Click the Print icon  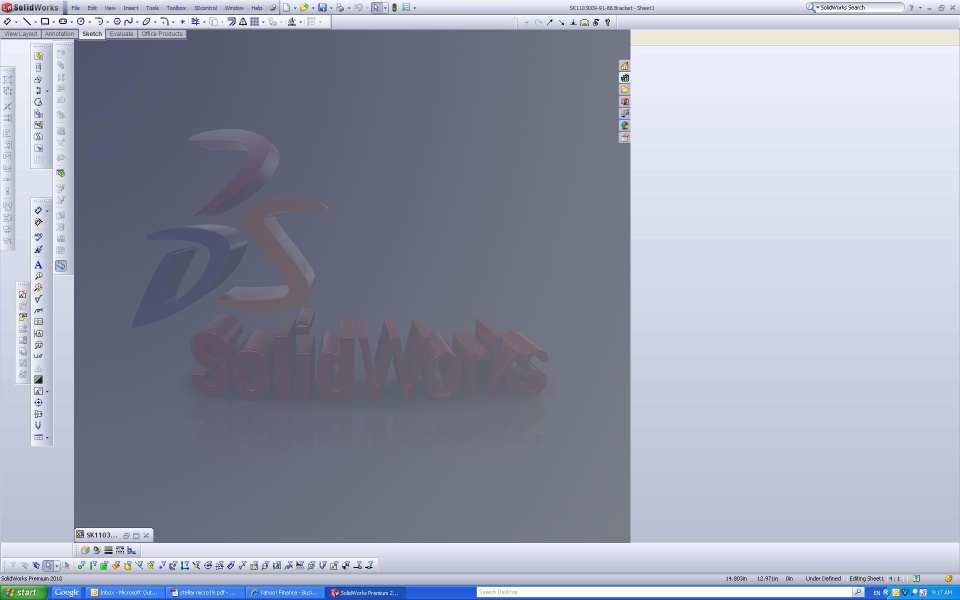(340, 8)
